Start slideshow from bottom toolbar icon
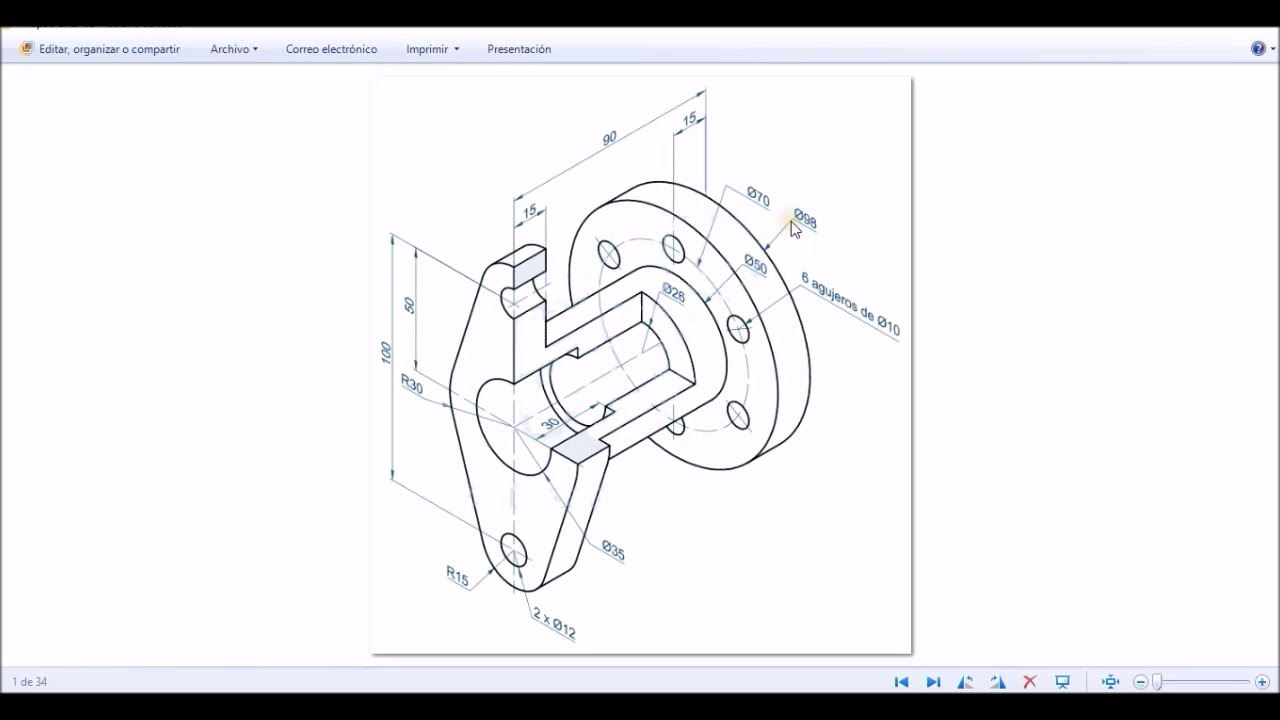 [1062, 682]
